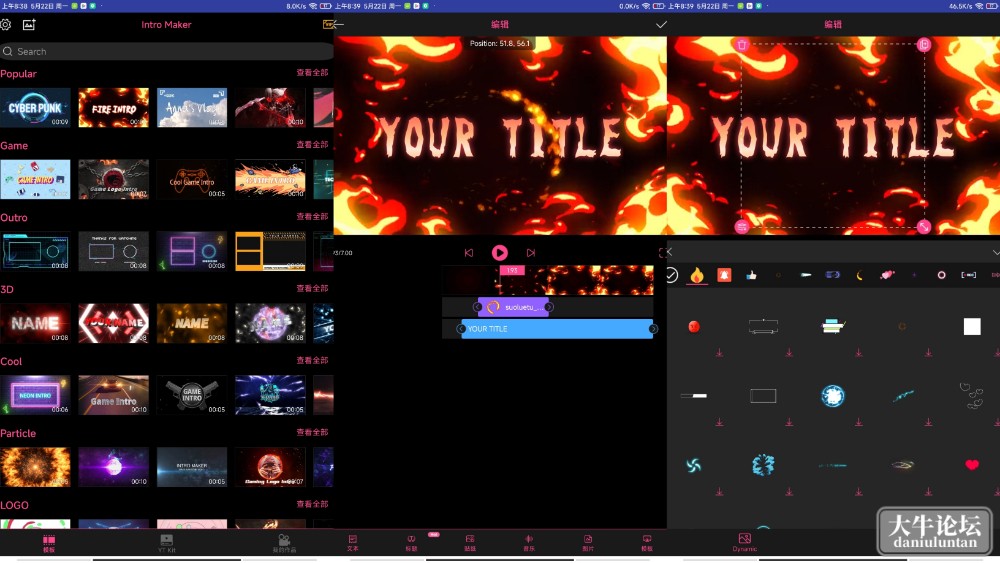View all LOGO templates
The width and height of the screenshot is (1000, 563).
point(312,504)
